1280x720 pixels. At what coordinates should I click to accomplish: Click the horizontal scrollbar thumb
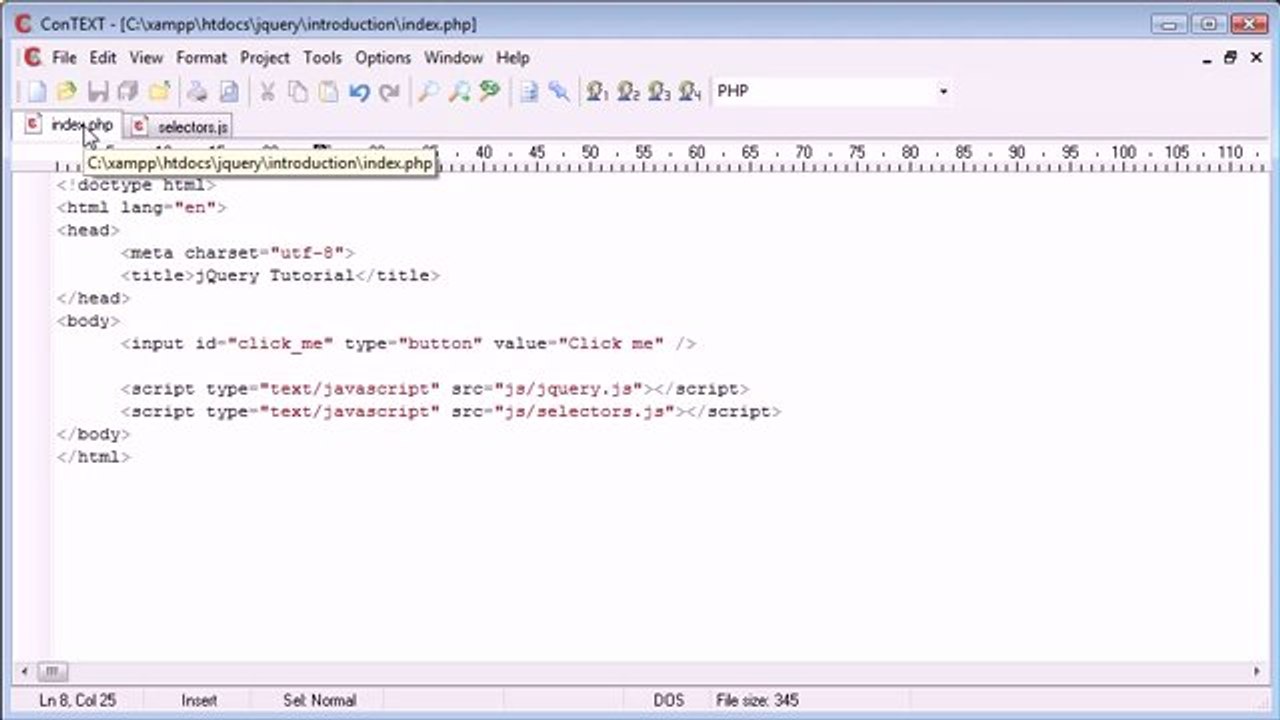[52, 672]
